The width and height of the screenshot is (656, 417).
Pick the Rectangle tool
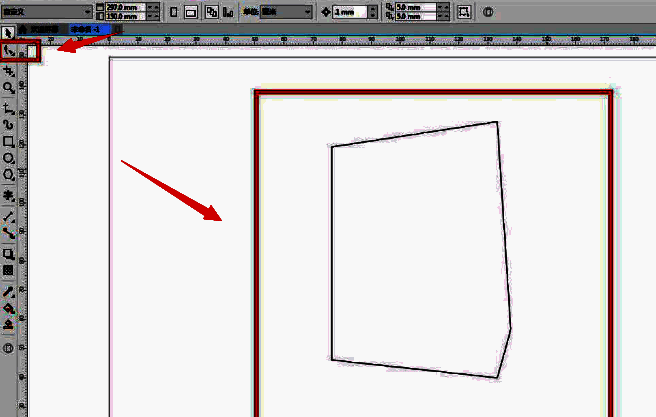[9, 141]
